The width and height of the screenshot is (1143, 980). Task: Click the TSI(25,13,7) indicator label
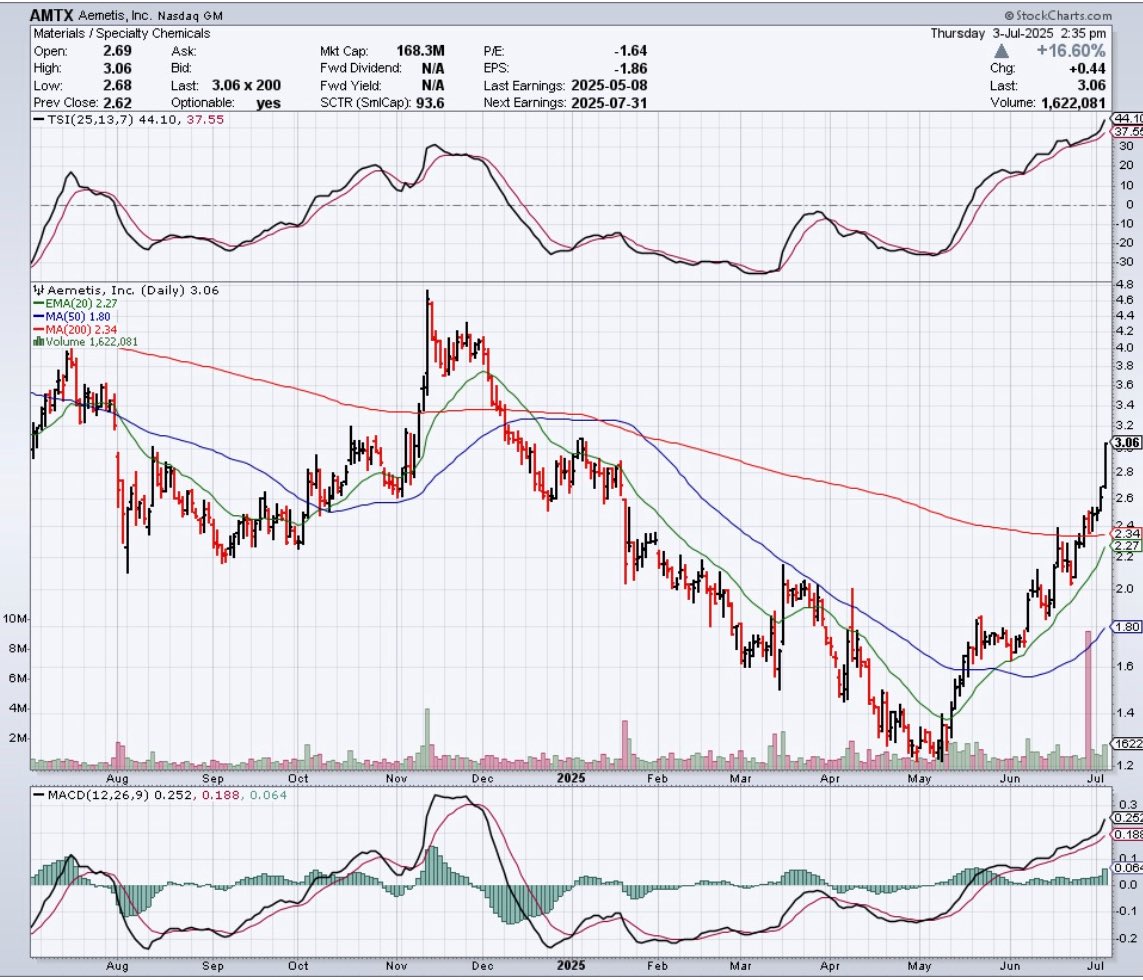(x=90, y=120)
